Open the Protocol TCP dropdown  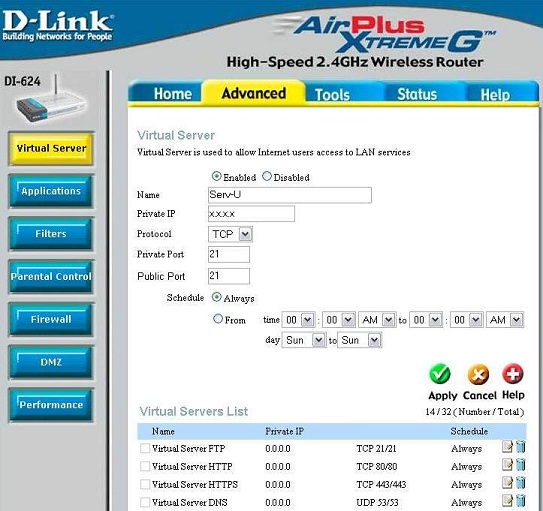pyautogui.click(x=230, y=234)
